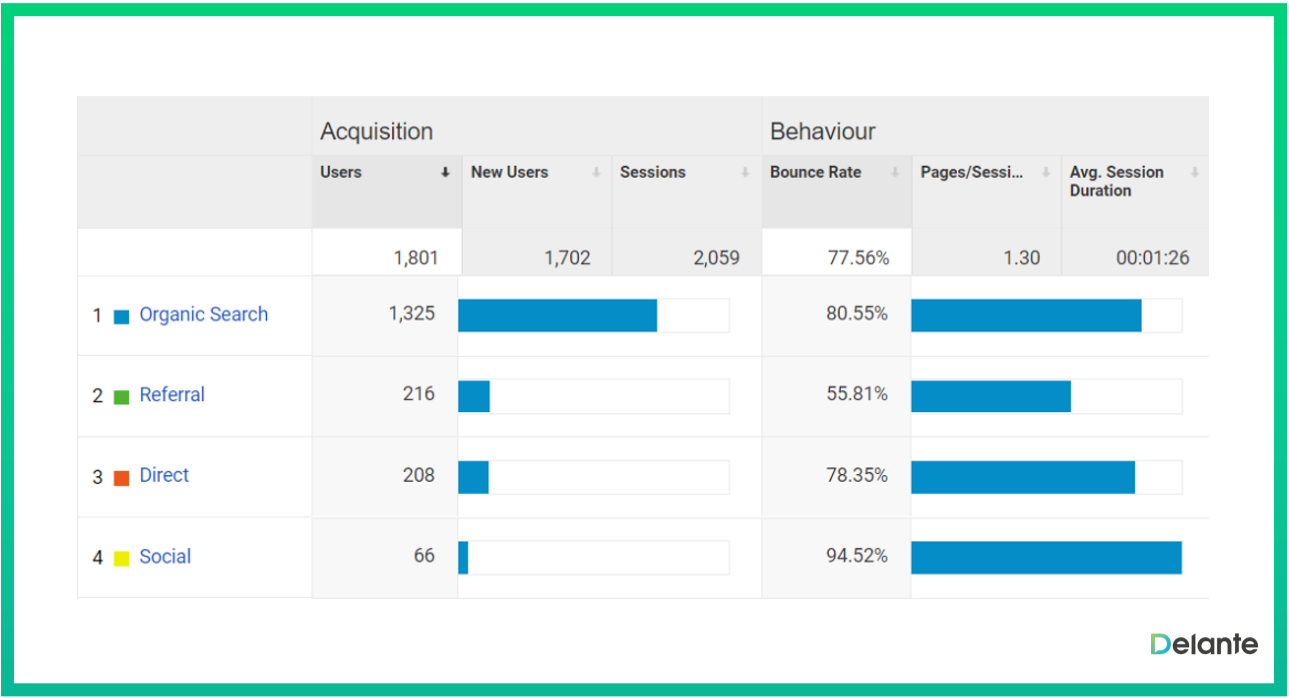Screen dimensions: 1289x698
Task: Sort by Avg. Session Duration arrow
Action: point(1194,173)
